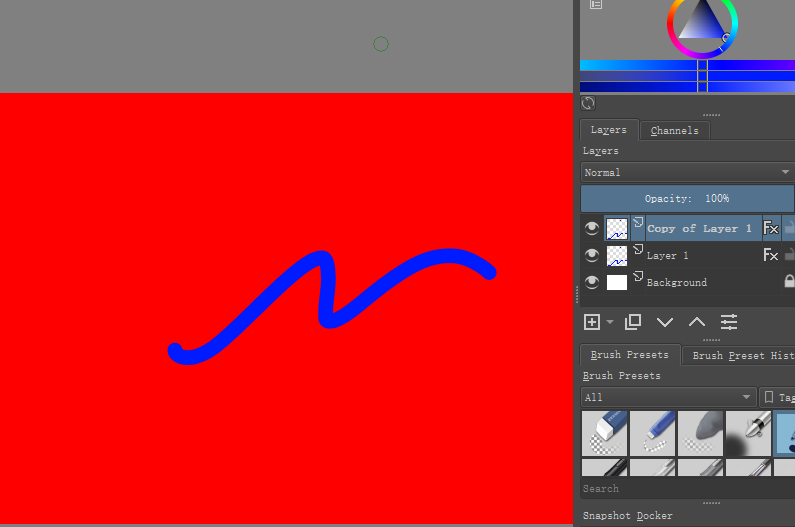Image resolution: width=795 pixels, height=527 pixels.
Task: Click the Tag button beside the All dropdown
Action: (777, 397)
